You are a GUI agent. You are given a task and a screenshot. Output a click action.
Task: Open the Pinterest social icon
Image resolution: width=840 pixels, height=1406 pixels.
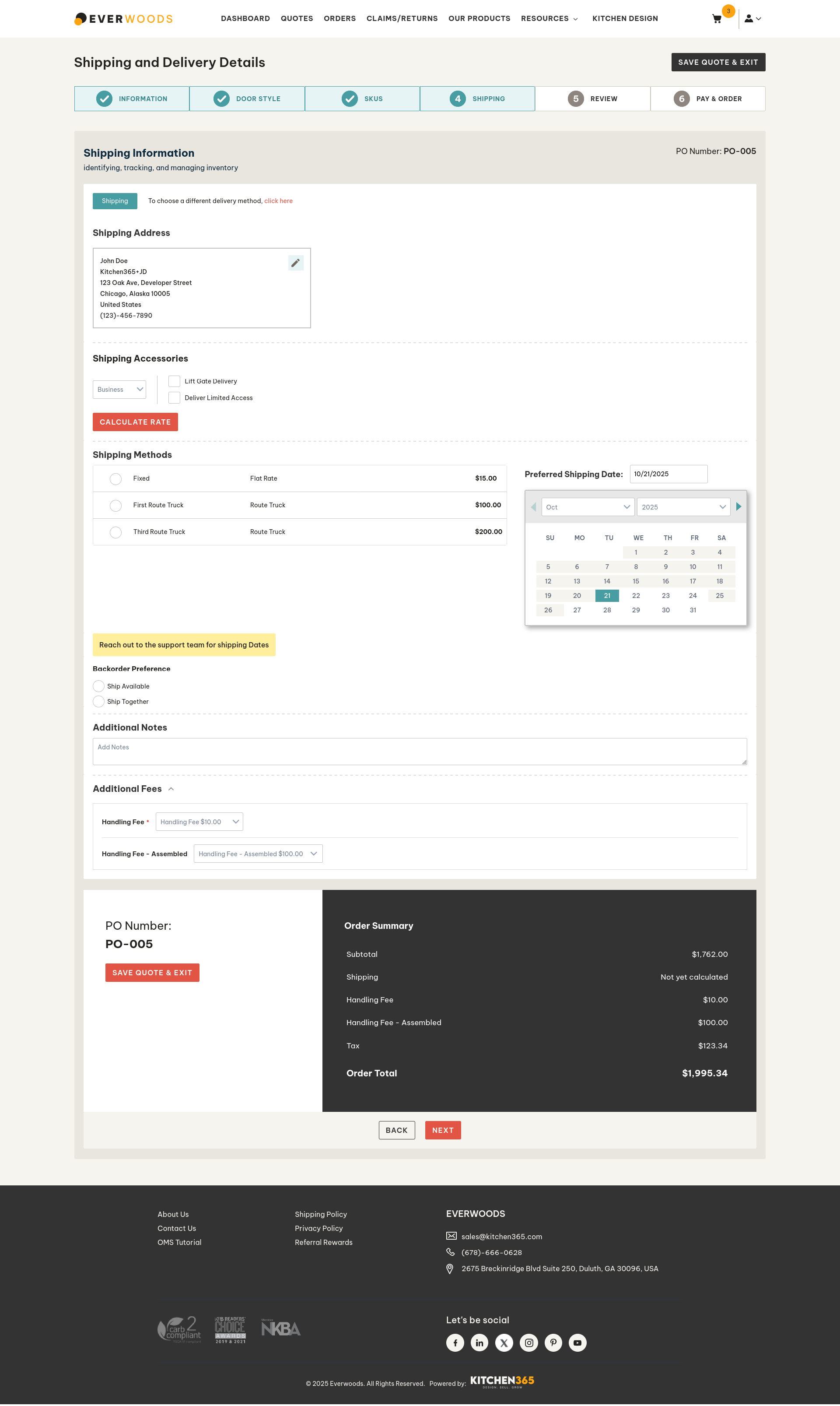click(553, 1343)
